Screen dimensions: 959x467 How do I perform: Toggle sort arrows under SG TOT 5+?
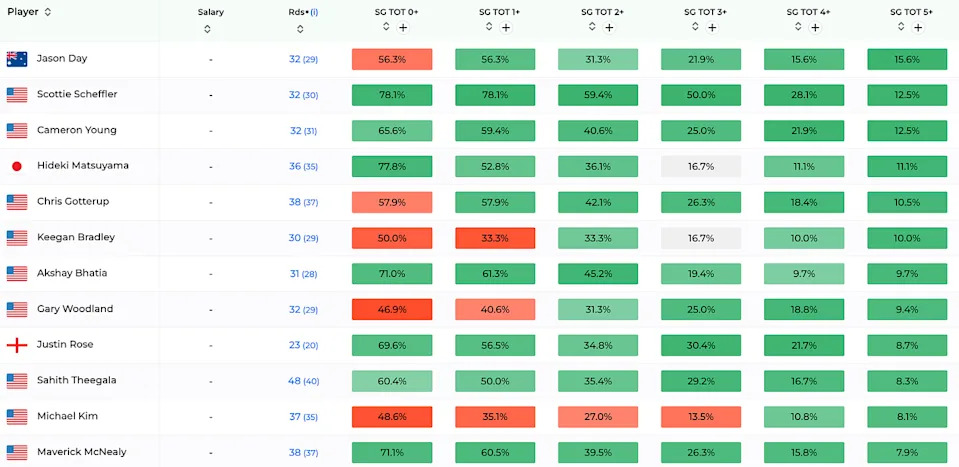click(x=901, y=28)
